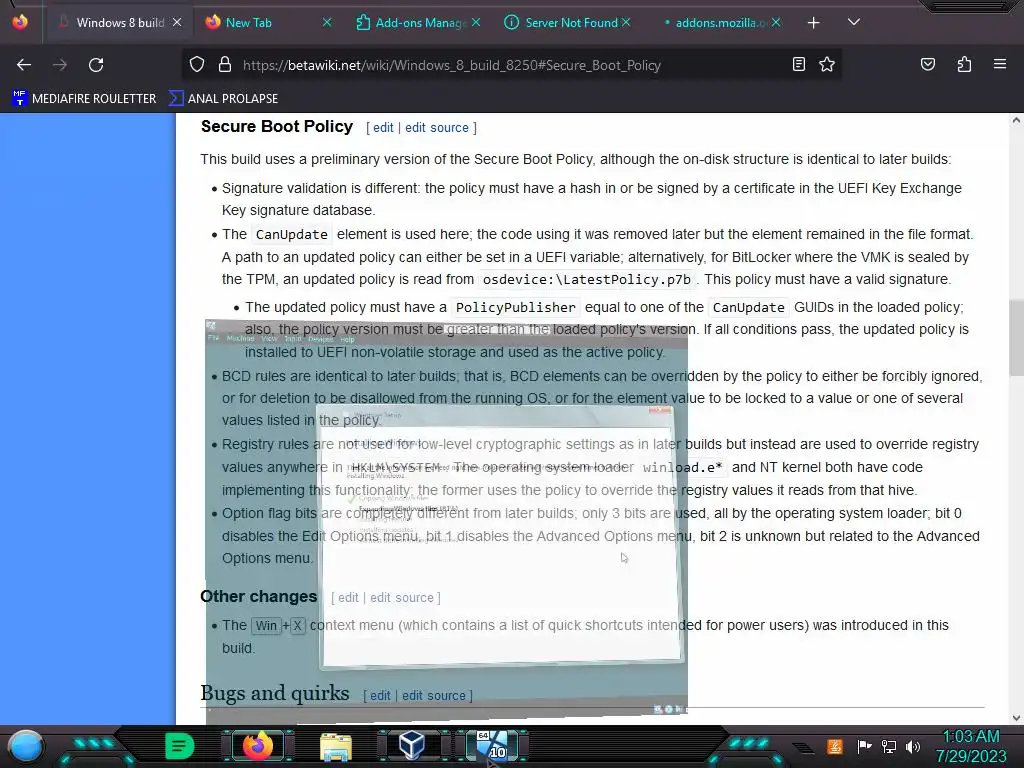
Task: Open the volume speaker tray icon
Action: pyautogui.click(x=913, y=746)
